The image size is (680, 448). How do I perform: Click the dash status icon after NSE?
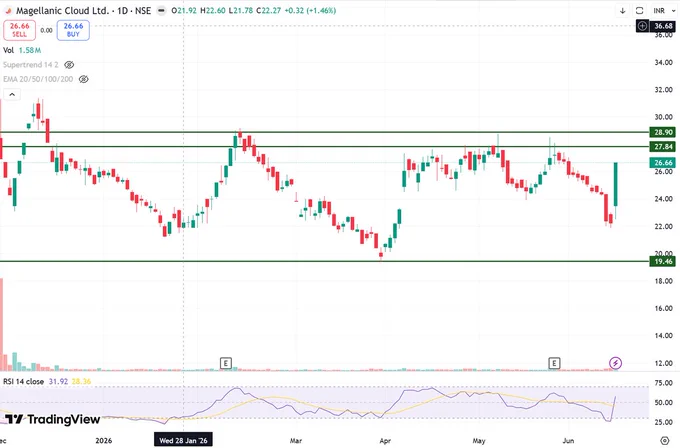[161, 10]
